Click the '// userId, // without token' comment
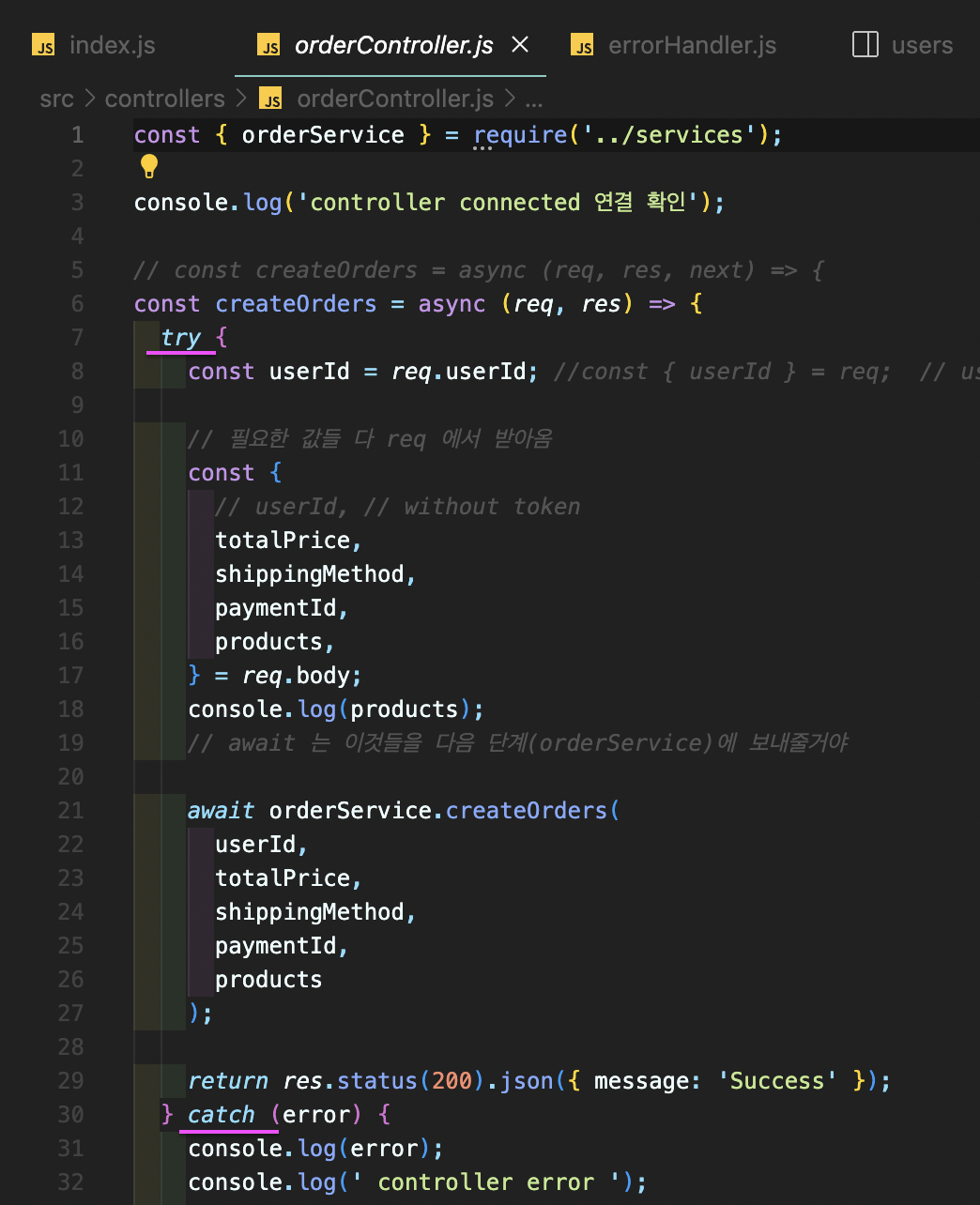The image size is (980, 1205). [398, 507]
